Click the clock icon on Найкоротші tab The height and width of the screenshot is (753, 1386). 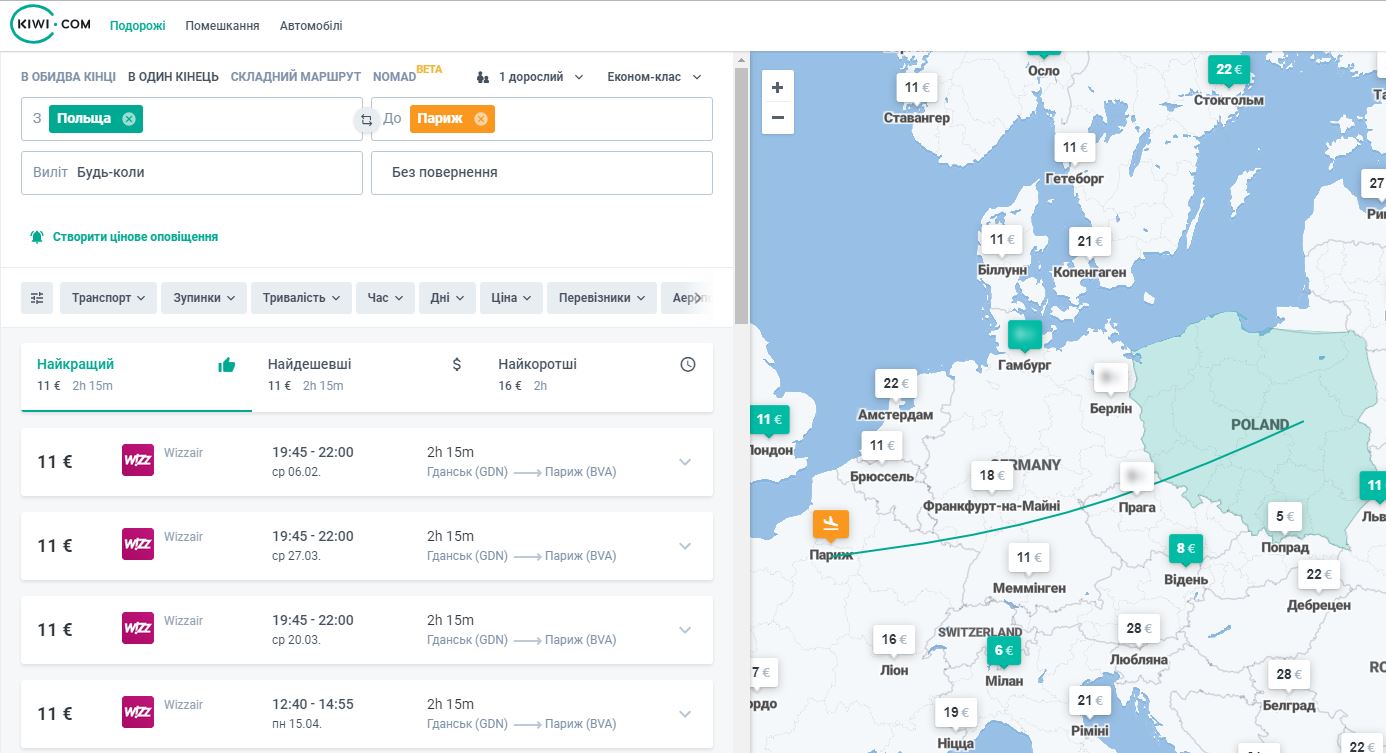(x=688, y=365)
